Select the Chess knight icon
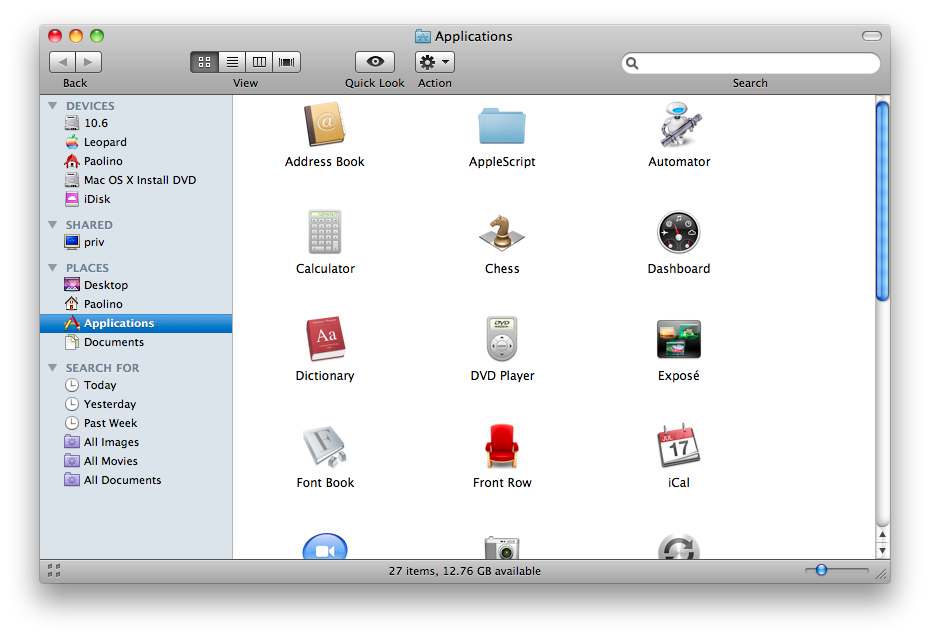The image size is (930, 638). (502, 232)
